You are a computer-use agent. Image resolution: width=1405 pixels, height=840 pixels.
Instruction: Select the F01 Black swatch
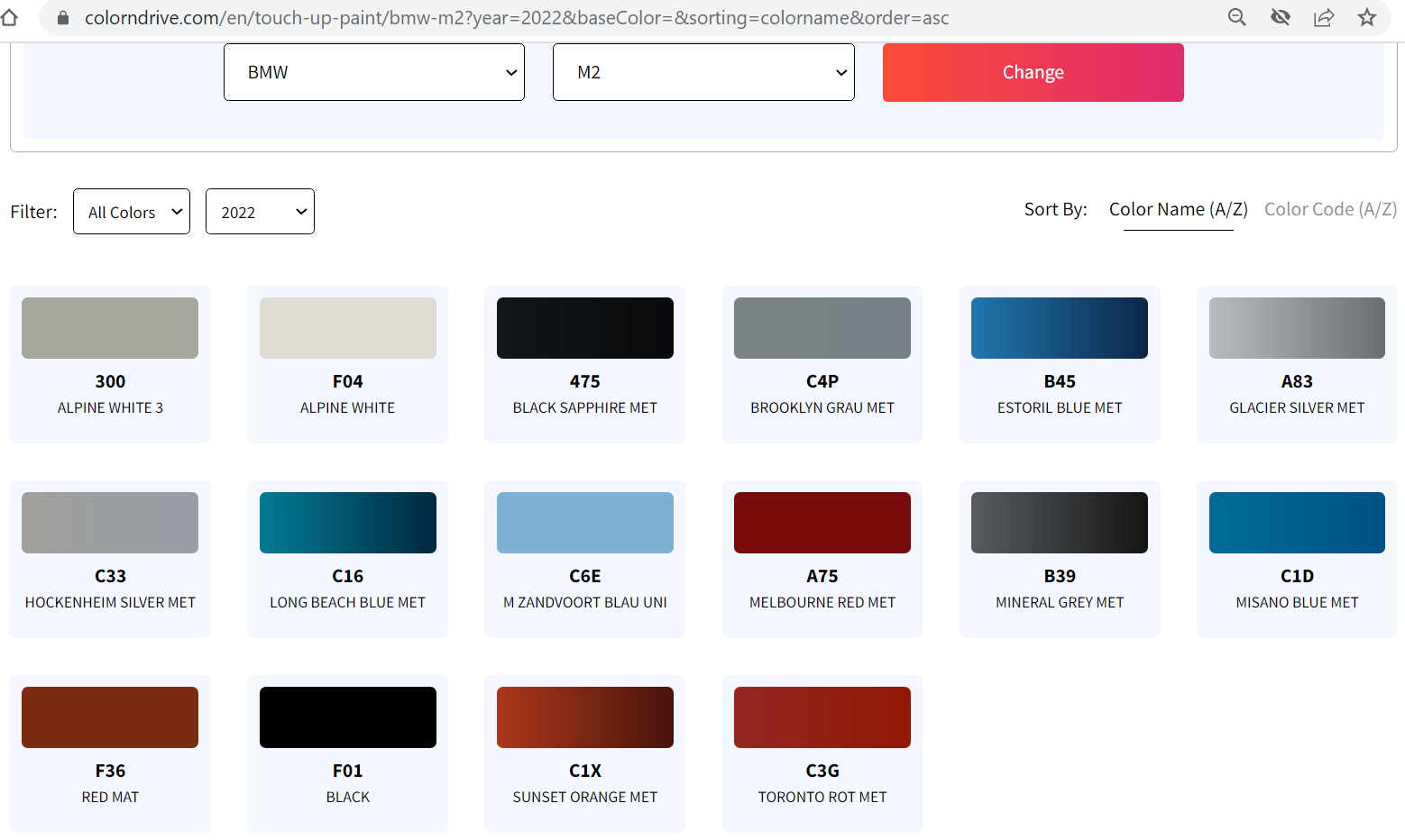(348, 717)
